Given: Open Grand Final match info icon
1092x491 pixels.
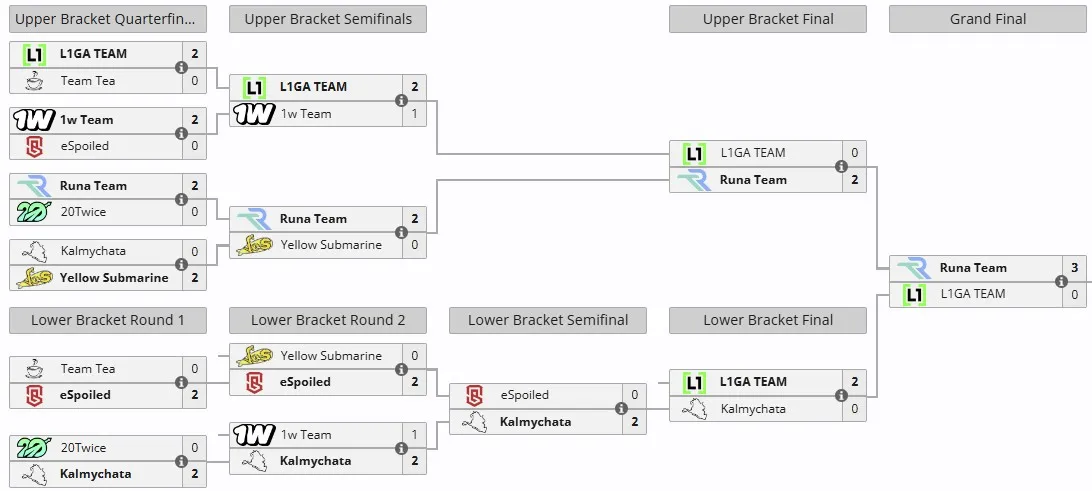Looking at the screenshot, I should 1061,281.
